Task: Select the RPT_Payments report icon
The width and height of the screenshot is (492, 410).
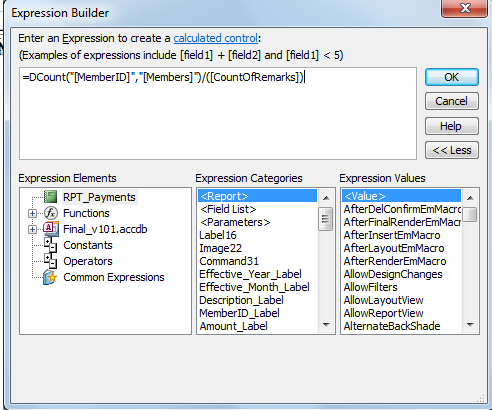Action: 50,197
